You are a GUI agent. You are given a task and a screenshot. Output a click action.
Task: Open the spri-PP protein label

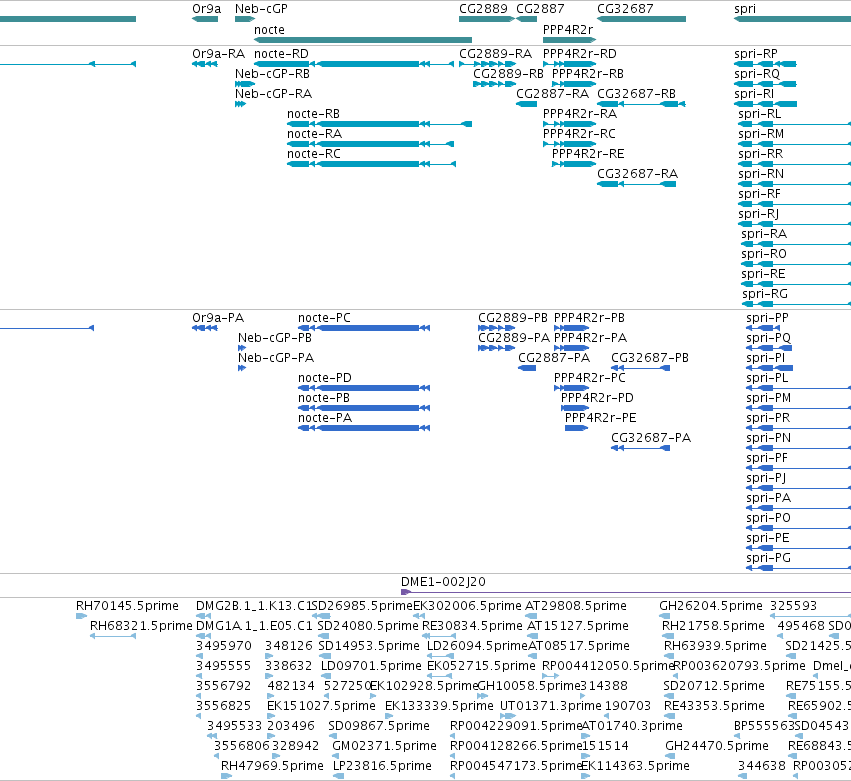click(767, 318)
